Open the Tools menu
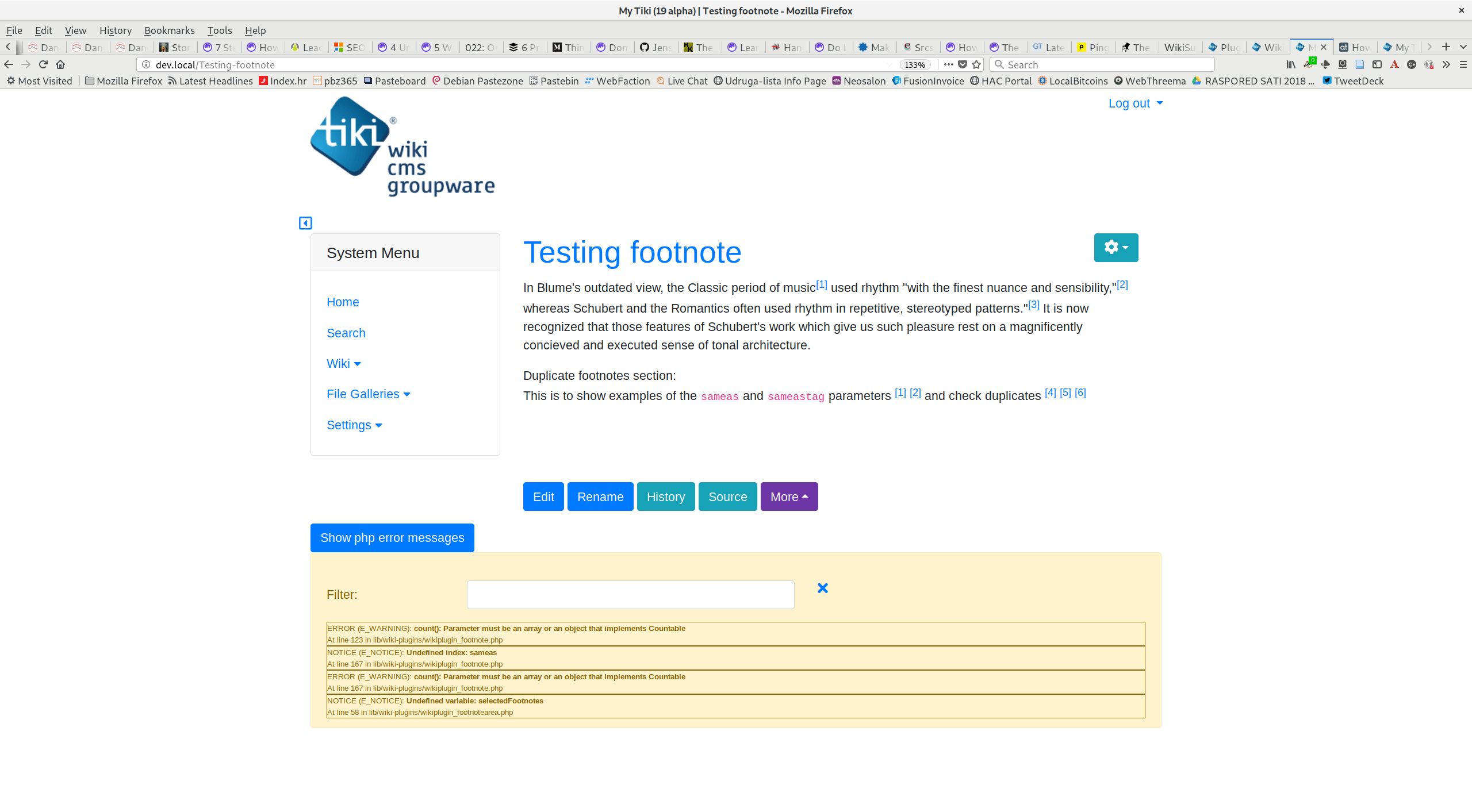 220,30
